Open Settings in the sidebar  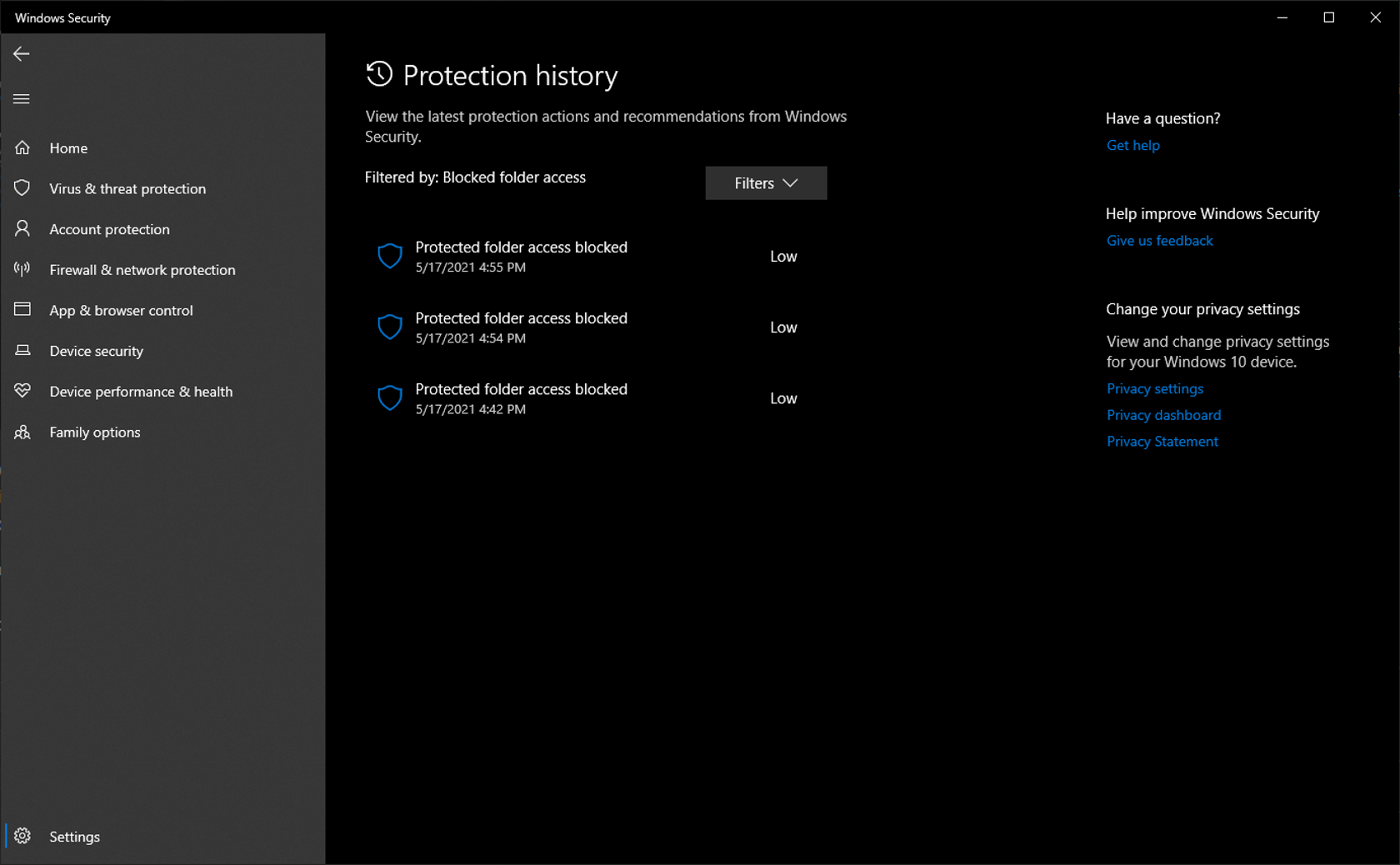coord(162,836)
